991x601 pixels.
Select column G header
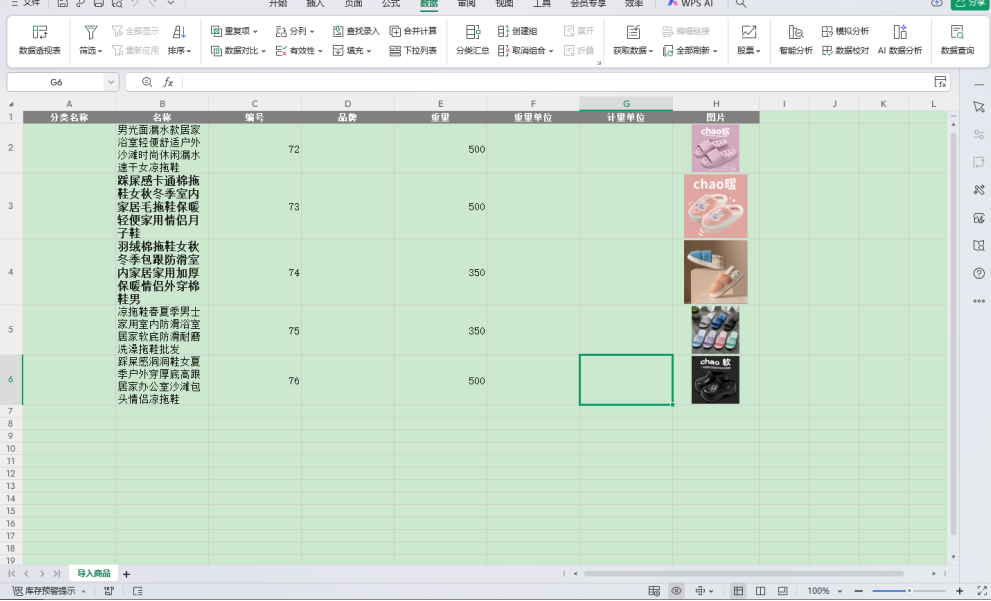click(x=626, y=104)
